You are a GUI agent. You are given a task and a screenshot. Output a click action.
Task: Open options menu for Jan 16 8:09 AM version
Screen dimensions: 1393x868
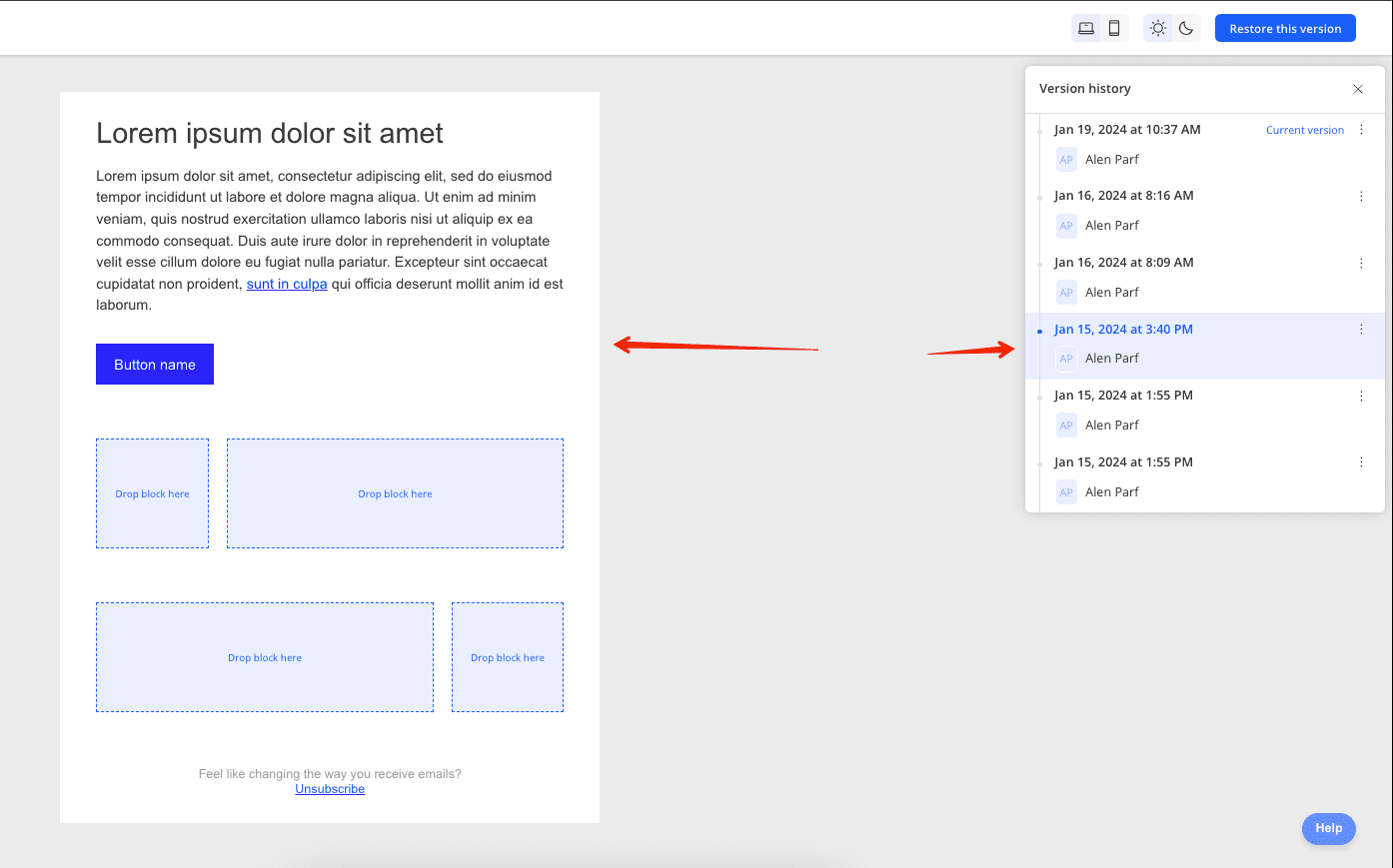pyautogui.click(x=1361, y=263)
